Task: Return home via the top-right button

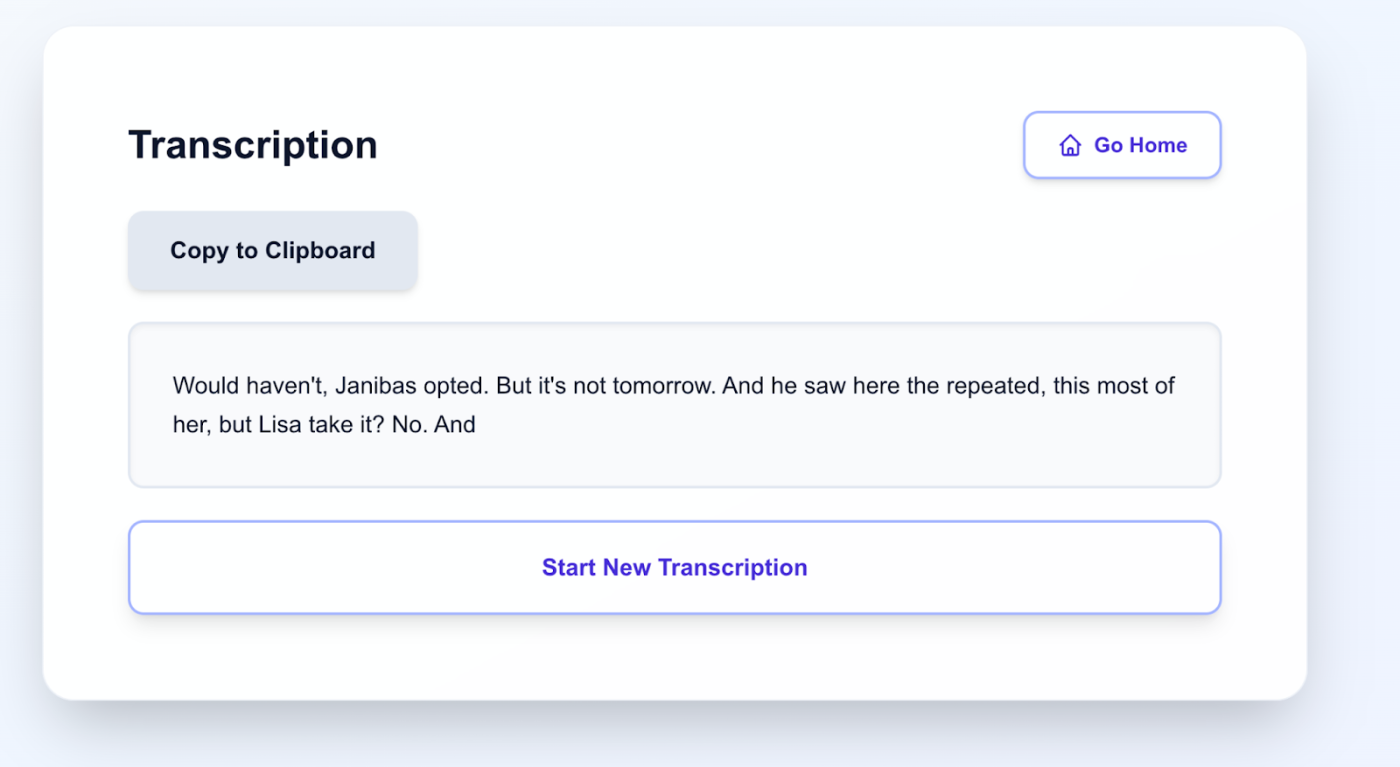Action: click(1121, 145)
